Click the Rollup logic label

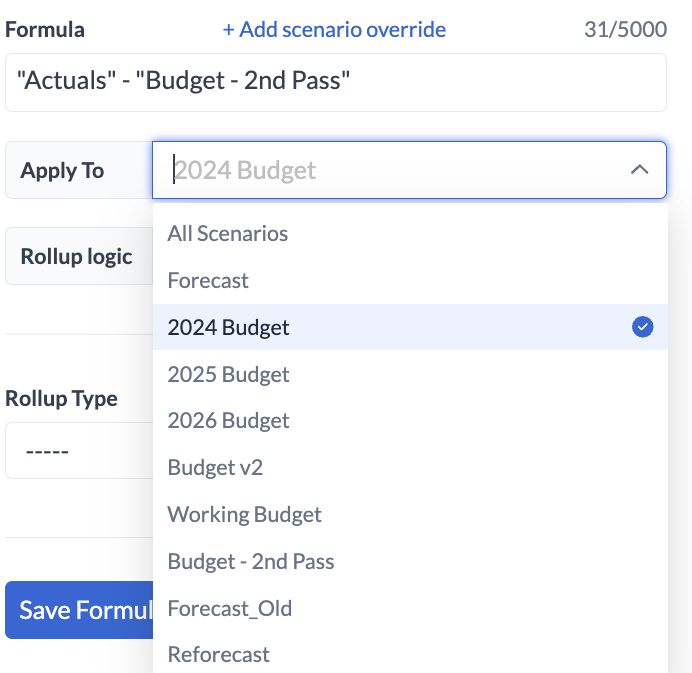(x=77, y=257)
